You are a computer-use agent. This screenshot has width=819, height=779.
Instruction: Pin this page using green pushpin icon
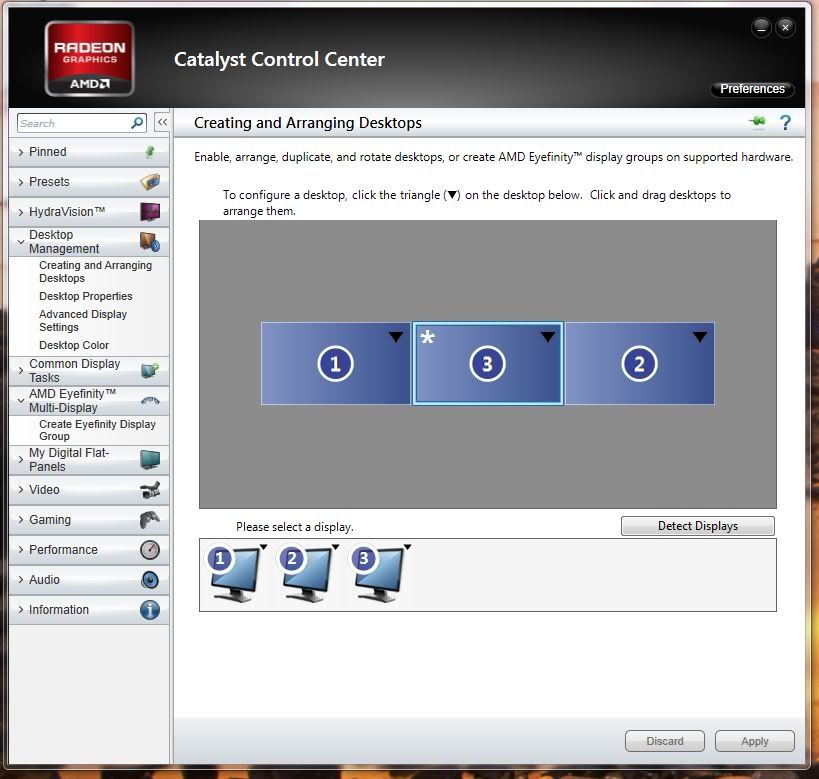[x=757, y=122]
